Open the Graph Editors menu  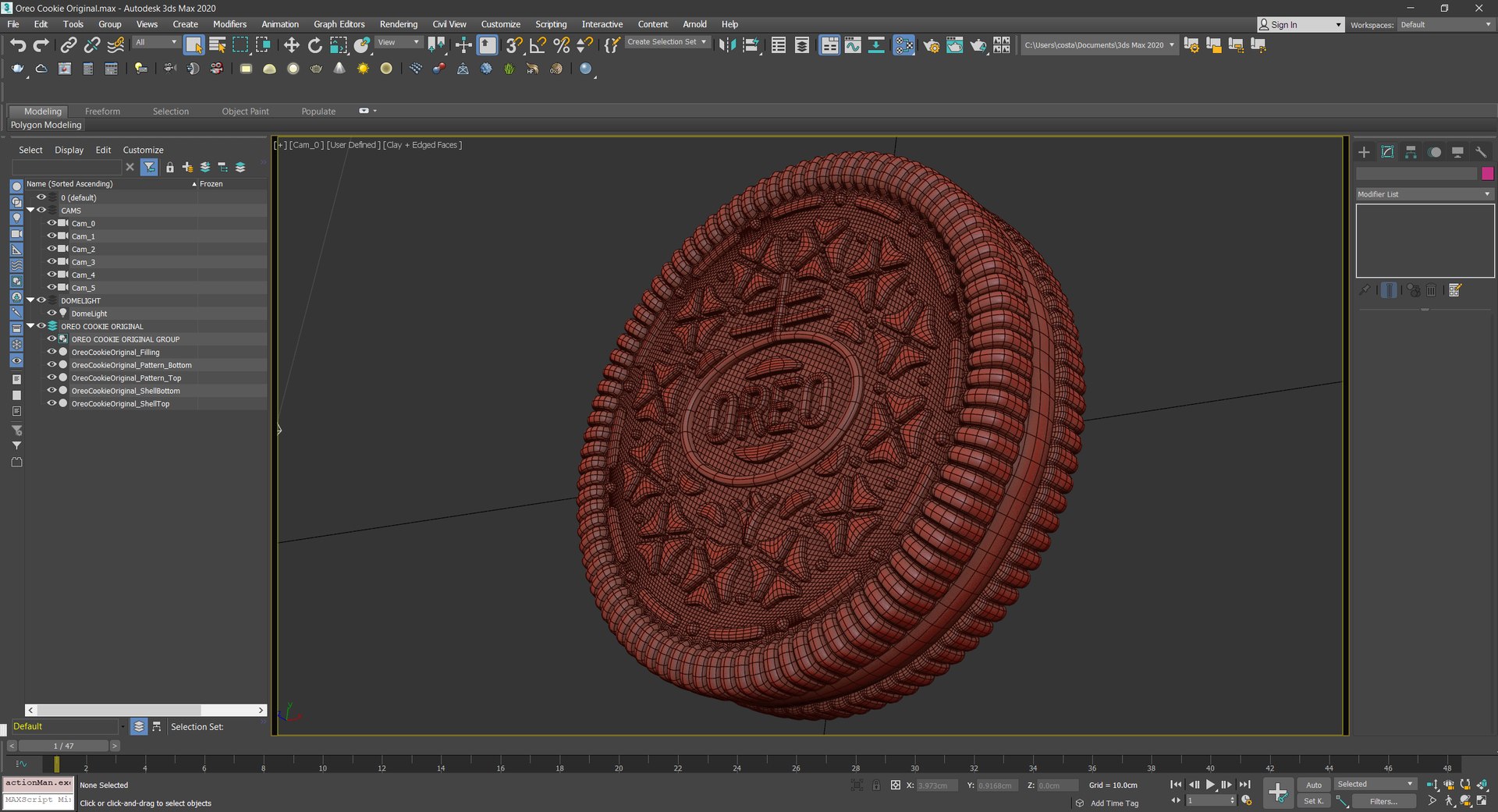339,24
